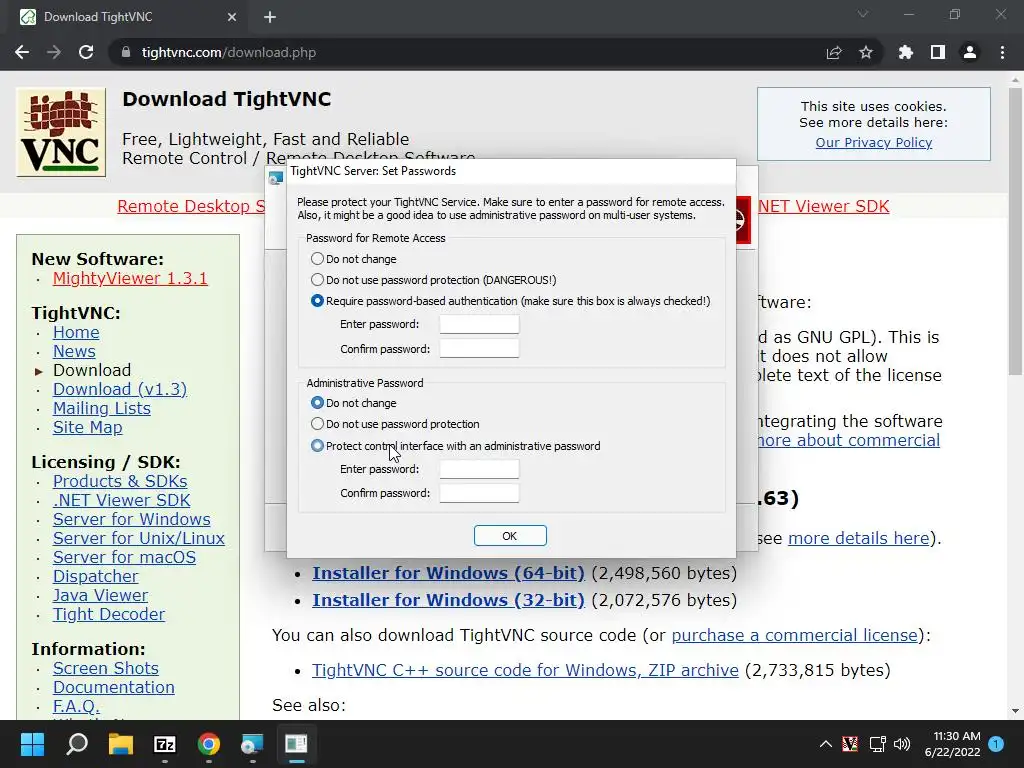Click the volume speaker tray icon

click(x=902, y=744)
